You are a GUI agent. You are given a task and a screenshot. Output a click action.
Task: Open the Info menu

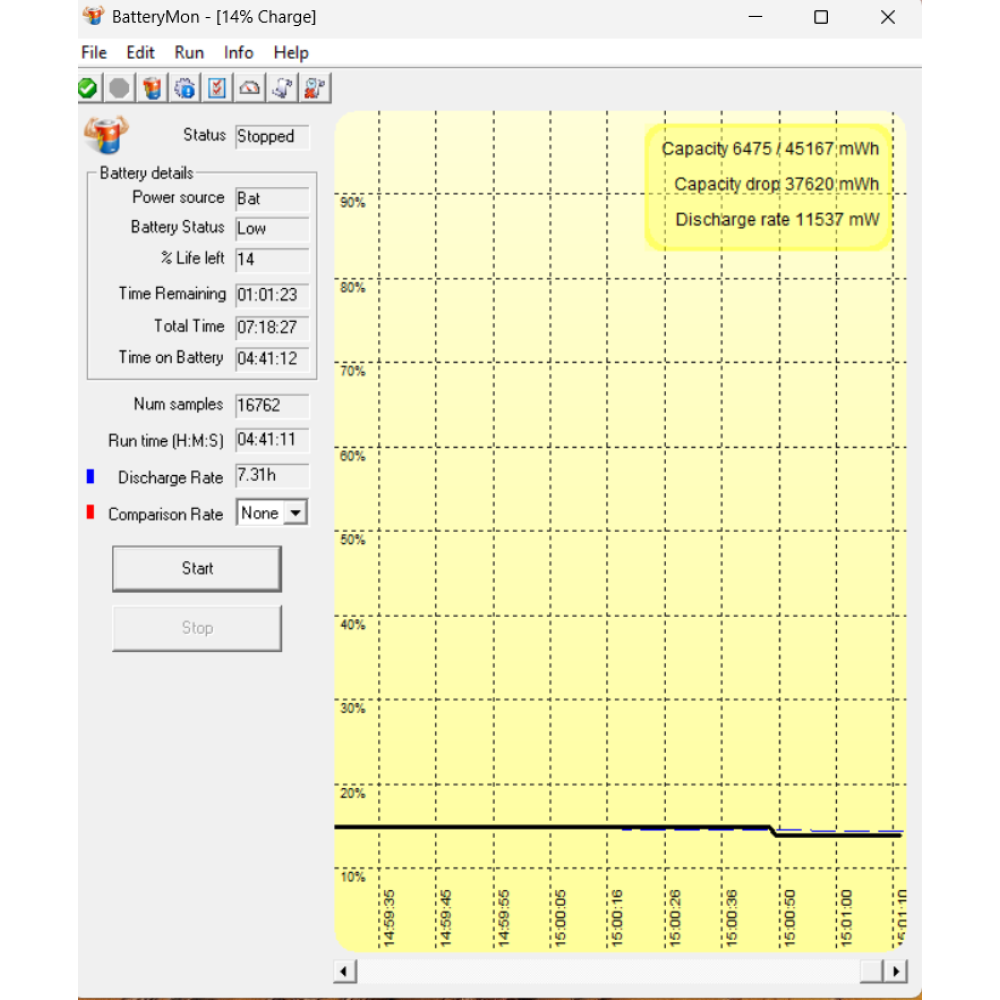(x=238, y=53)
